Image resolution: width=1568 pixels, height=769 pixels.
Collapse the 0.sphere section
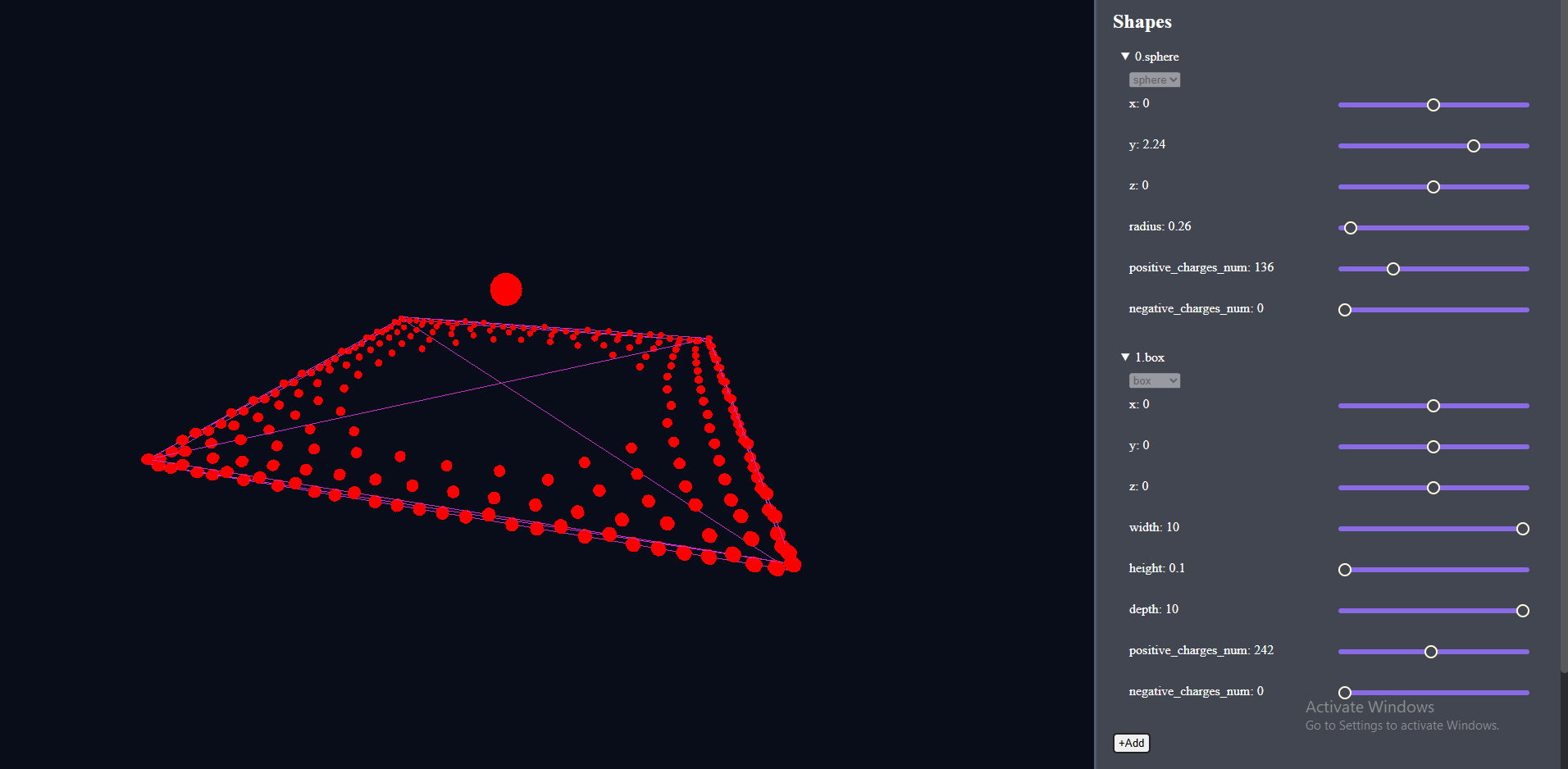click(x=1127, y=56)
